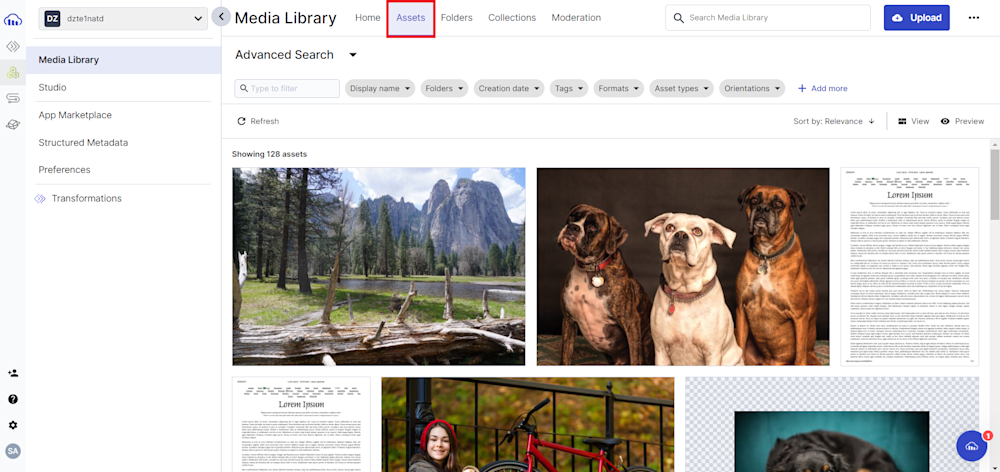Open the left rail icon below the Asset Management icon
This screenshot has width=1000, height=472.
(13, 98)
